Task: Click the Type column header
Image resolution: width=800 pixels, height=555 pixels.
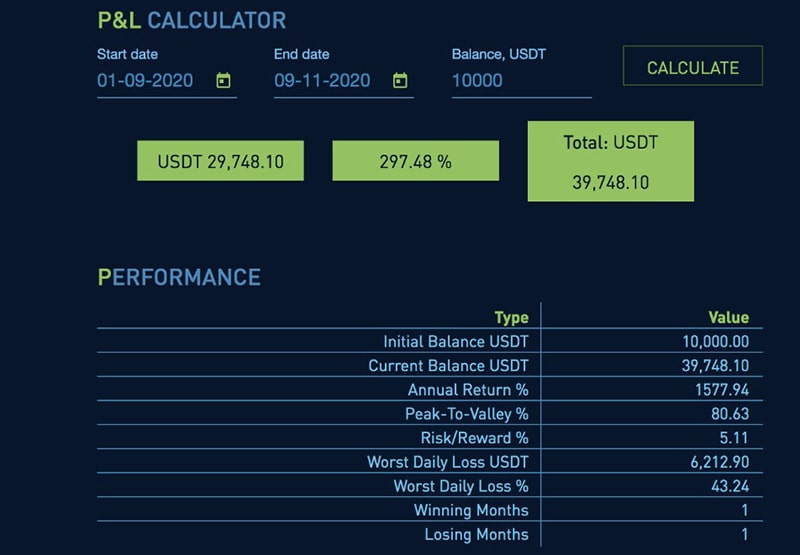Action: pyautogui.click(x=511, y=317)
